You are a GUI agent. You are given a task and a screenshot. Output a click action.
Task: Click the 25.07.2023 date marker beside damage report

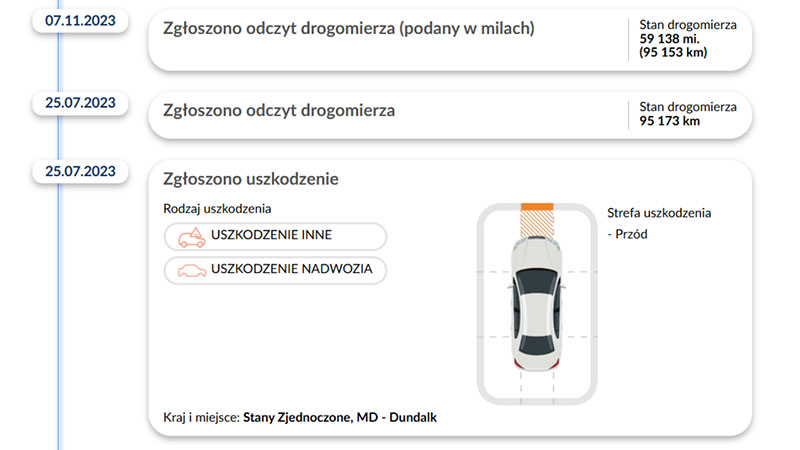(81, 170)
